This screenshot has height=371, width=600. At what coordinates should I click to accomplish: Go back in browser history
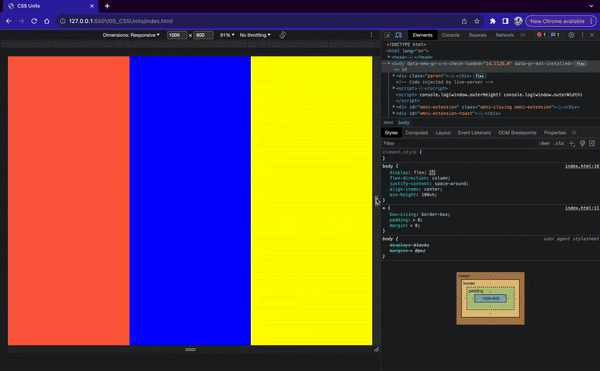[8, 21]
